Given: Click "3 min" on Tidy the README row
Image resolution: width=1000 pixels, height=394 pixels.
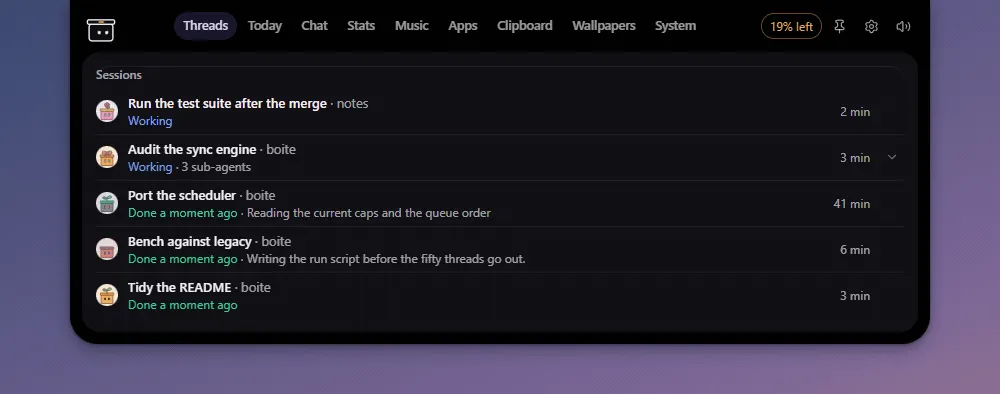Looking at the screenshot, I should 855,296.
